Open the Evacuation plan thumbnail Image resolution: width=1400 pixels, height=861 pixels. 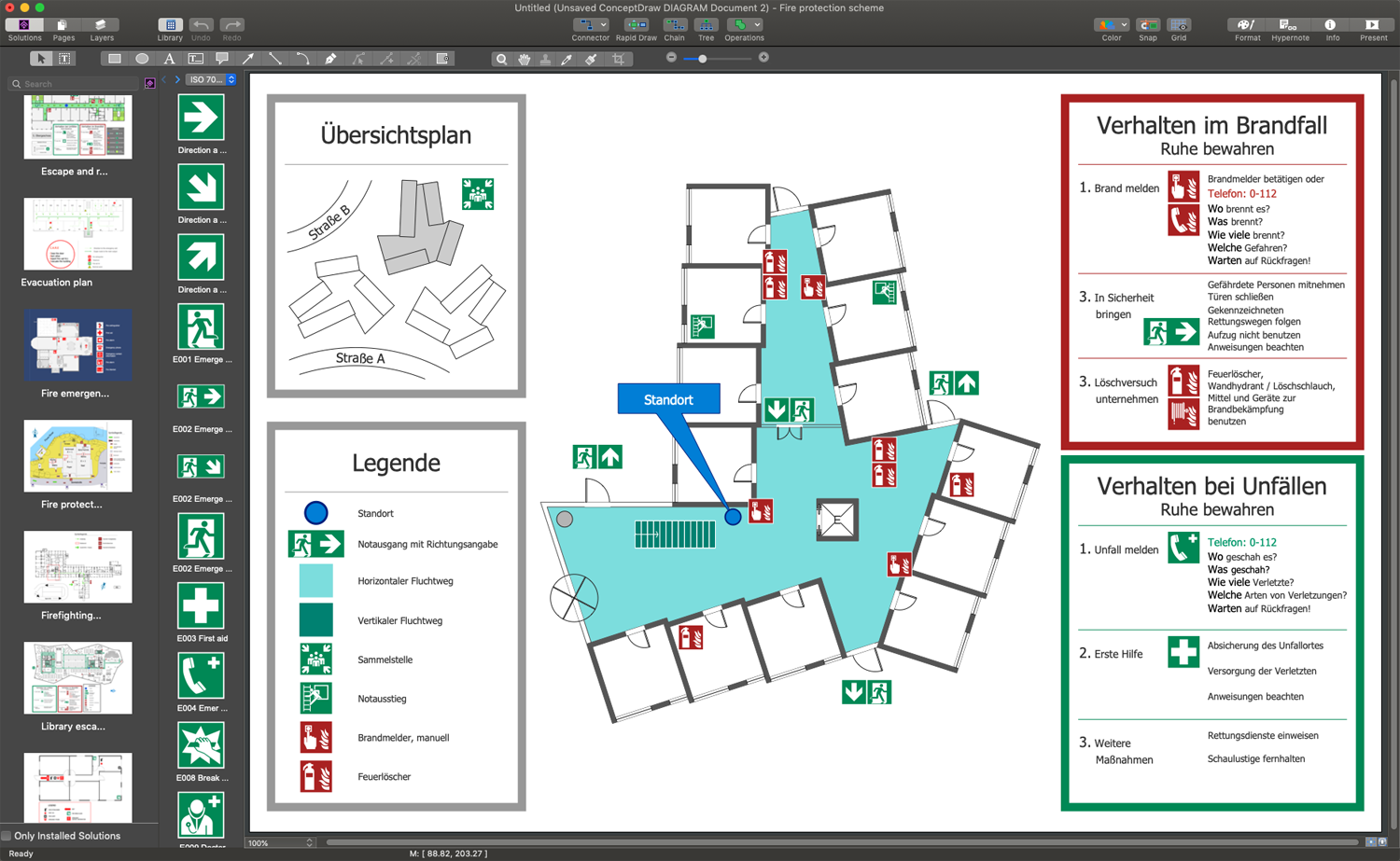pos(77,234)
